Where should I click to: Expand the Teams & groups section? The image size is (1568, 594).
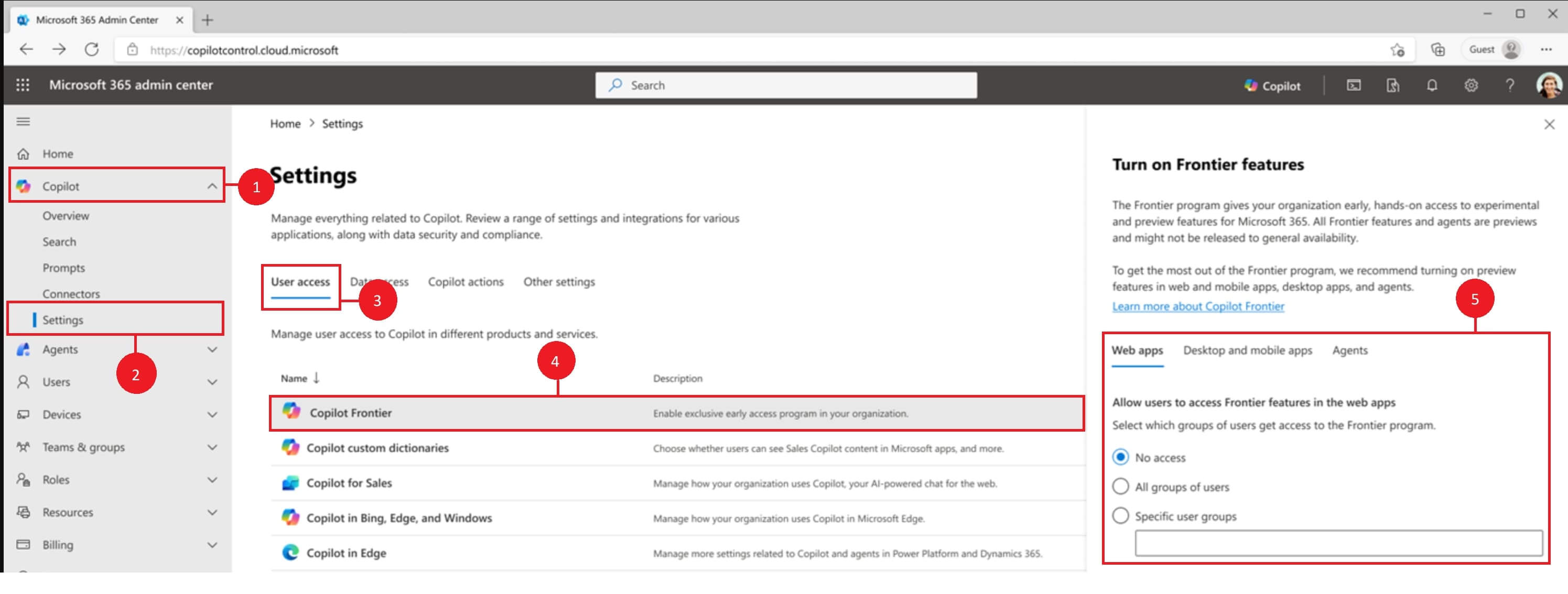coord(212,447)
